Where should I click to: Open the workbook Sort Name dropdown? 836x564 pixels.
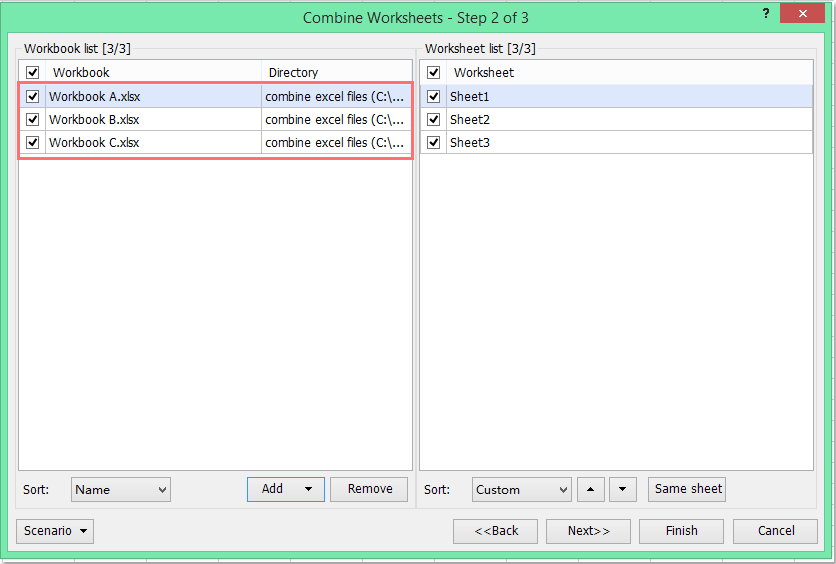click(121, 490)
